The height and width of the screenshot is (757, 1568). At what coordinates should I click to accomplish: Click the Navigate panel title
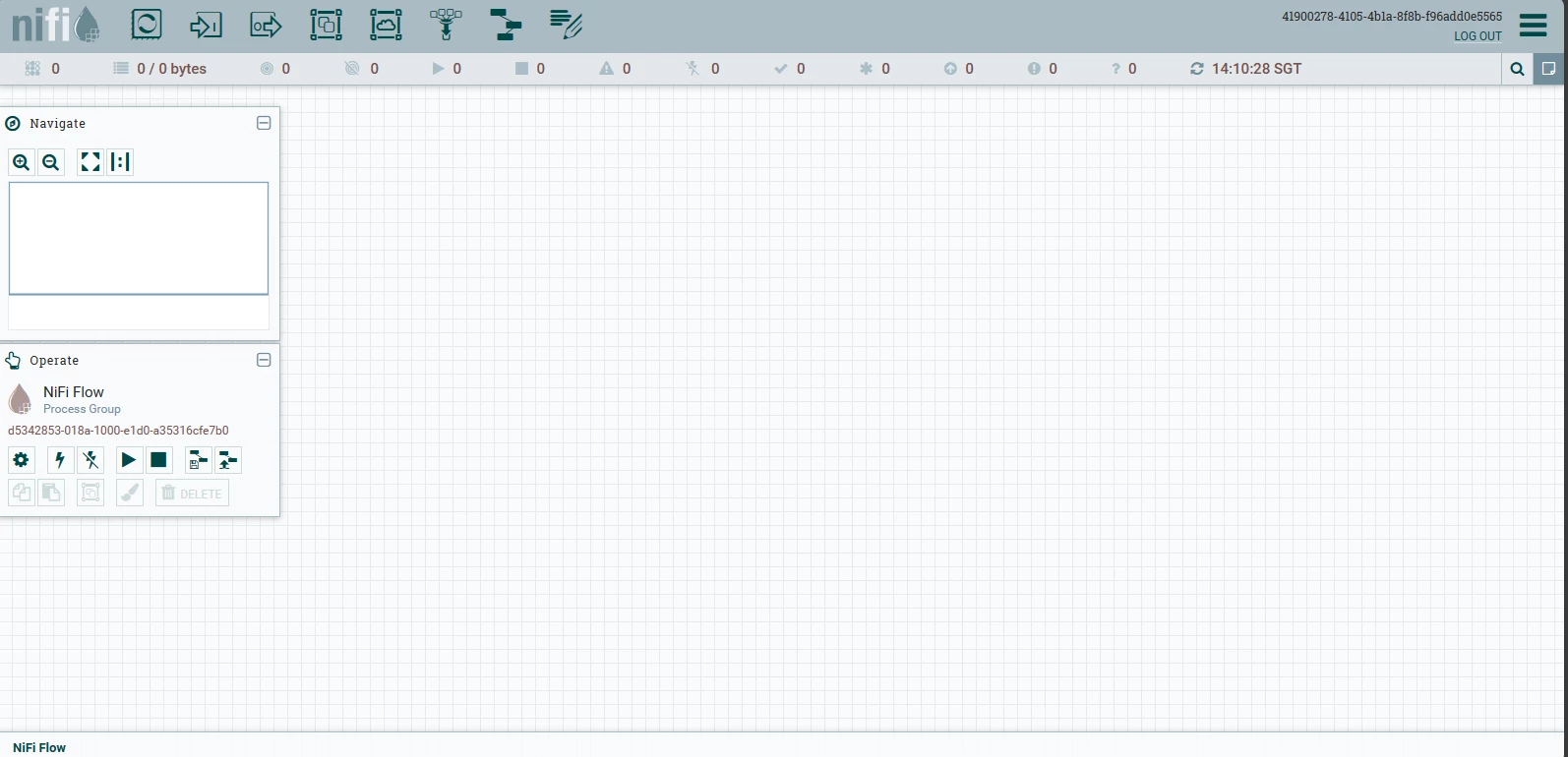point(57,124)
